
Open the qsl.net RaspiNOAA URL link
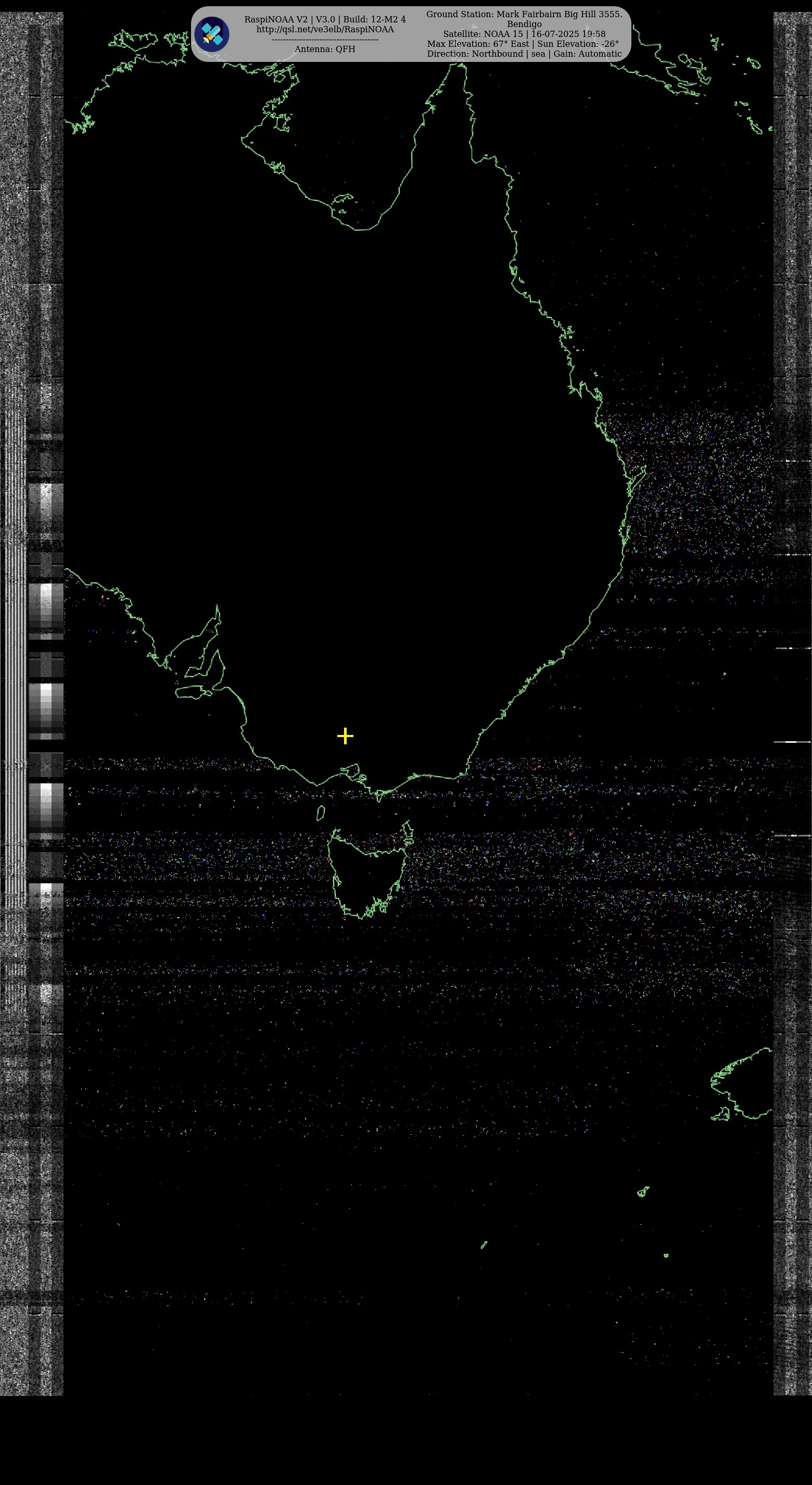click(325, 29)
